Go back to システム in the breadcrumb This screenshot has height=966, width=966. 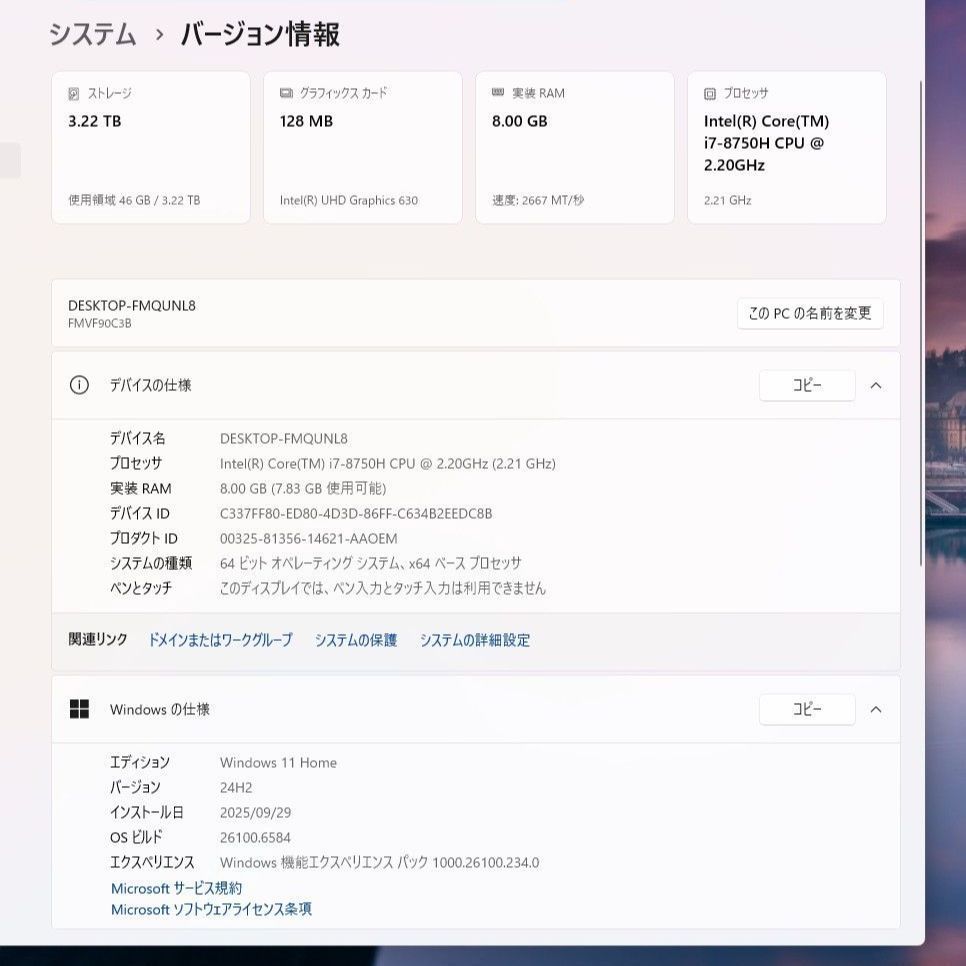pos(93,35)
